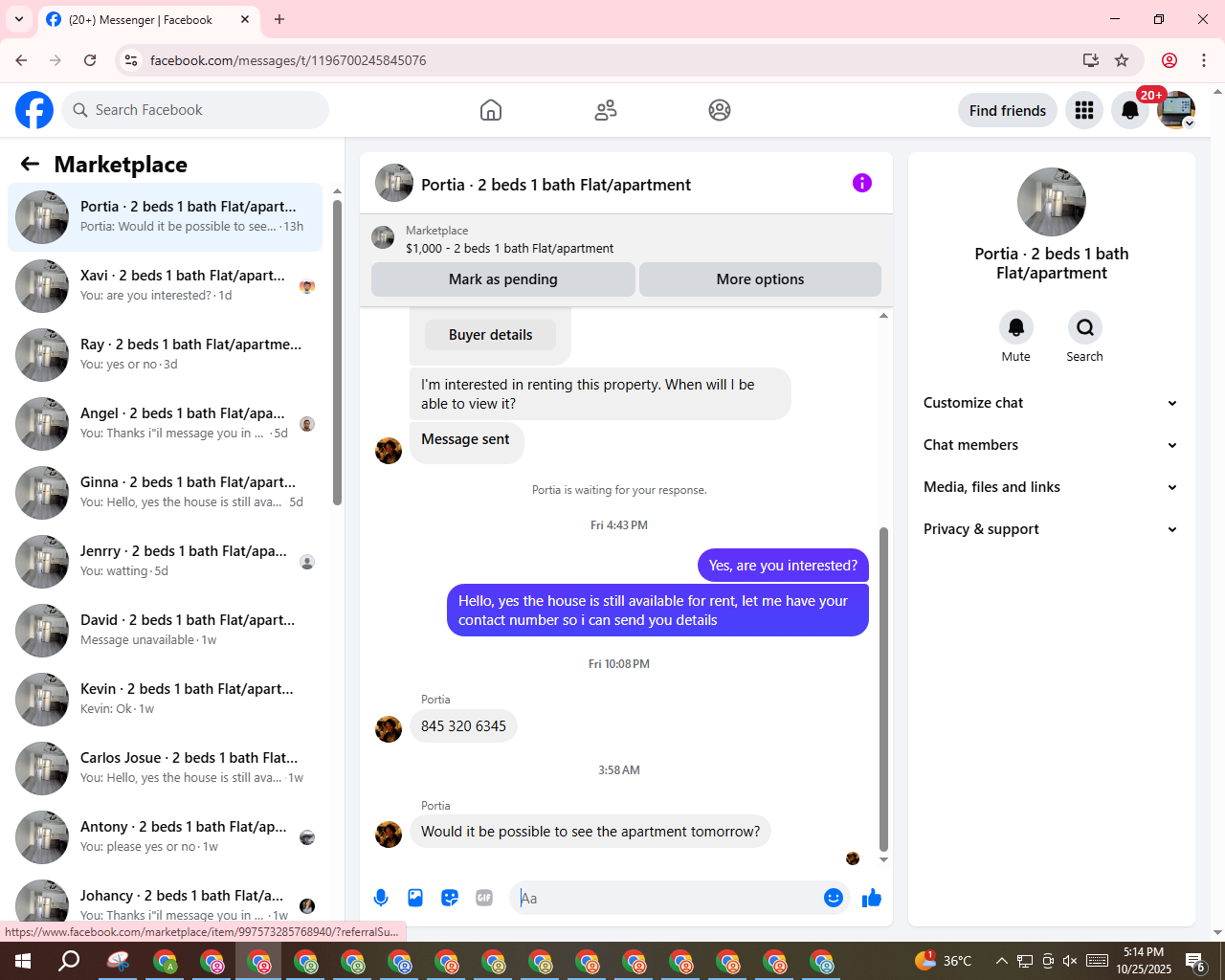Click the chat messages vertical scrollbar
Screen dimensions: 1225x980
(883, 689)
